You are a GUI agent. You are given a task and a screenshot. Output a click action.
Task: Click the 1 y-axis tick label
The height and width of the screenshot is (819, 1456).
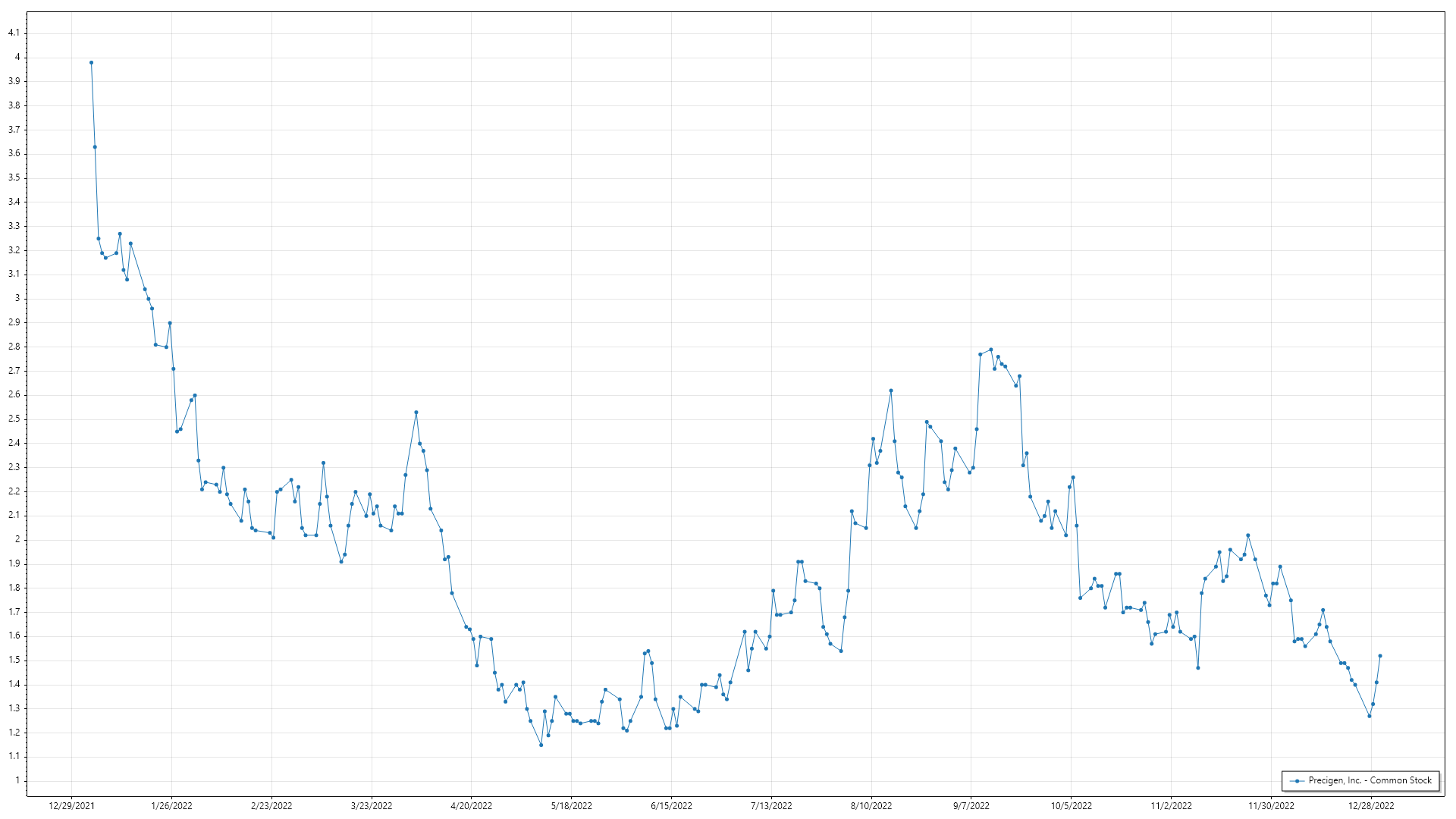17,780
